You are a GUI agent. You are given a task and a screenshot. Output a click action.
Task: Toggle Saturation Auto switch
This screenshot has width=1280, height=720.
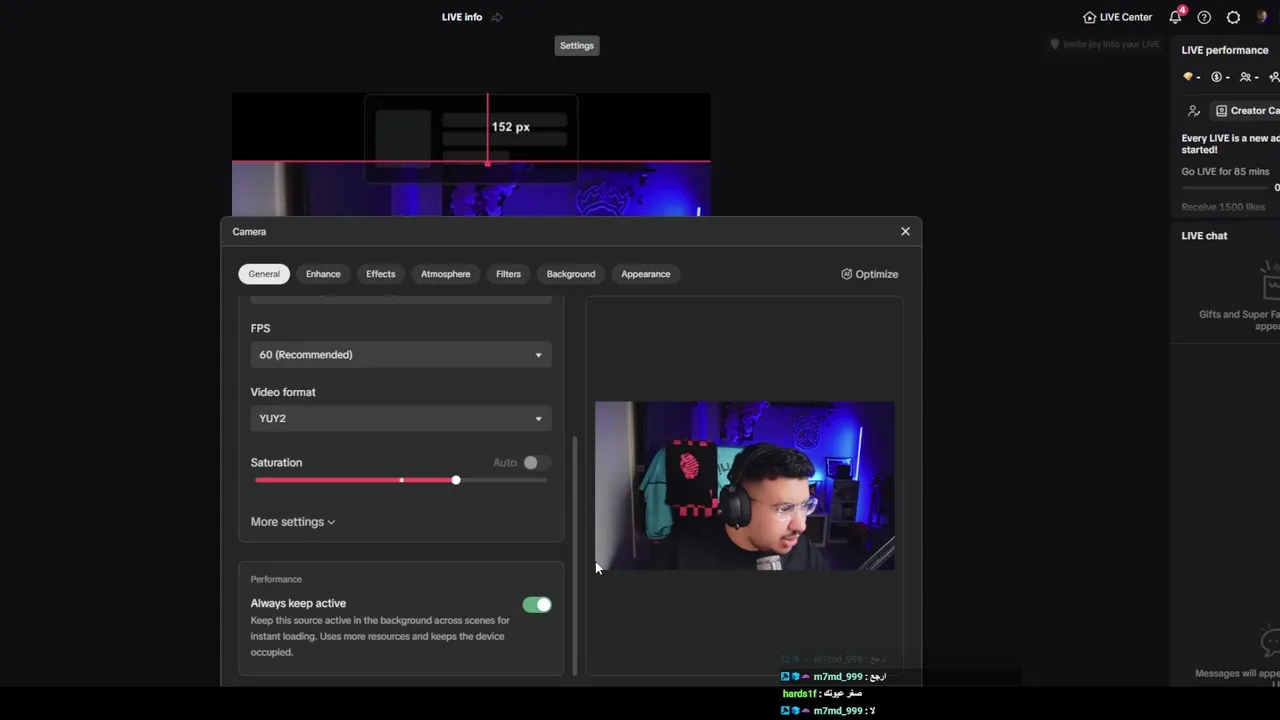click(536, 462)
